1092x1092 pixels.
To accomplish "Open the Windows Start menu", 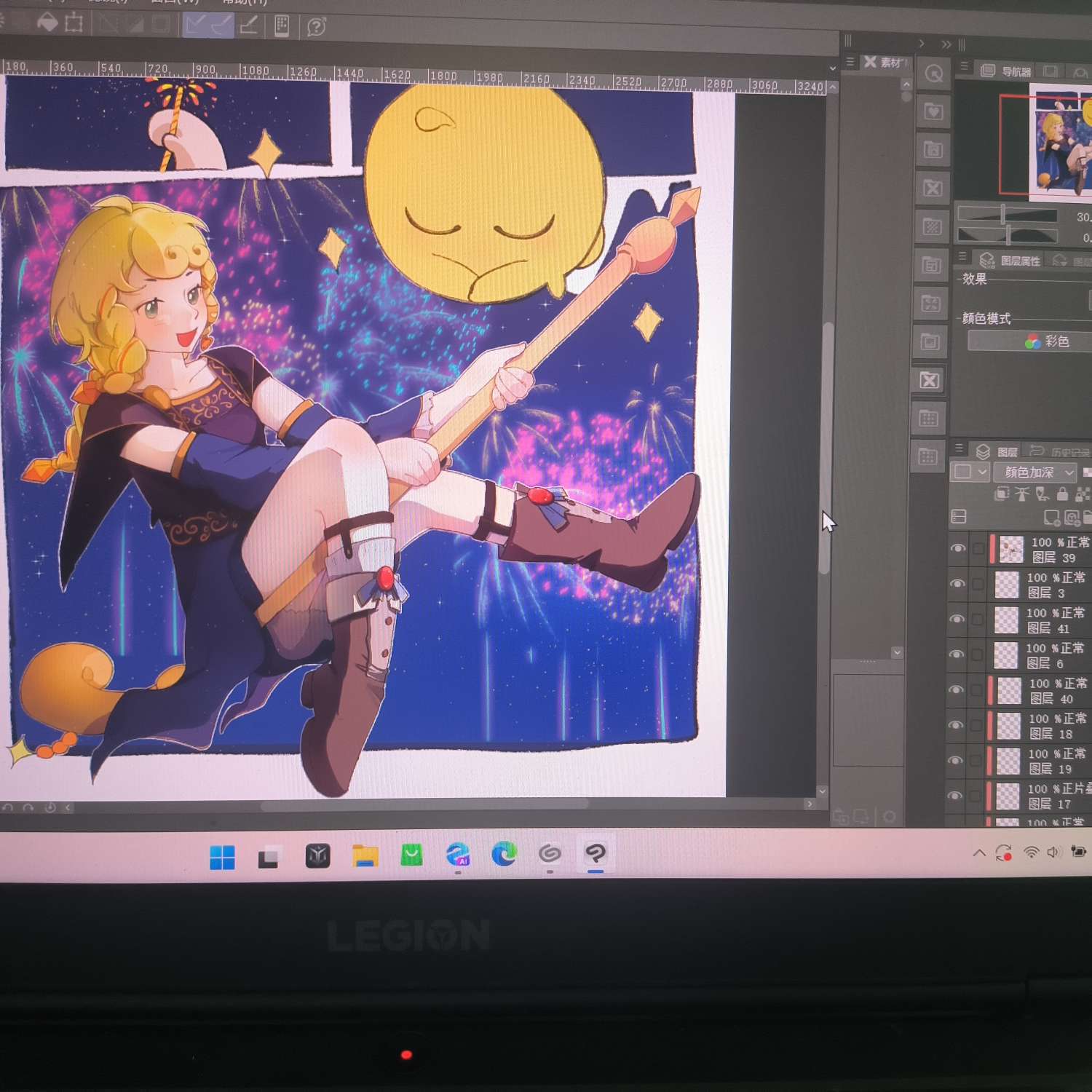I will coord(222,858).
